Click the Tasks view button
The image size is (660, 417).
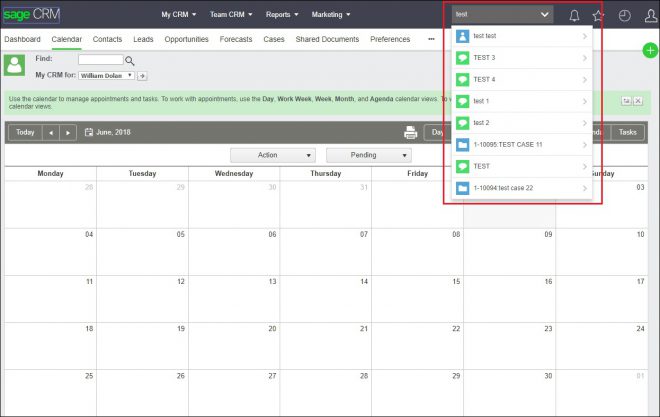point(627,132)
